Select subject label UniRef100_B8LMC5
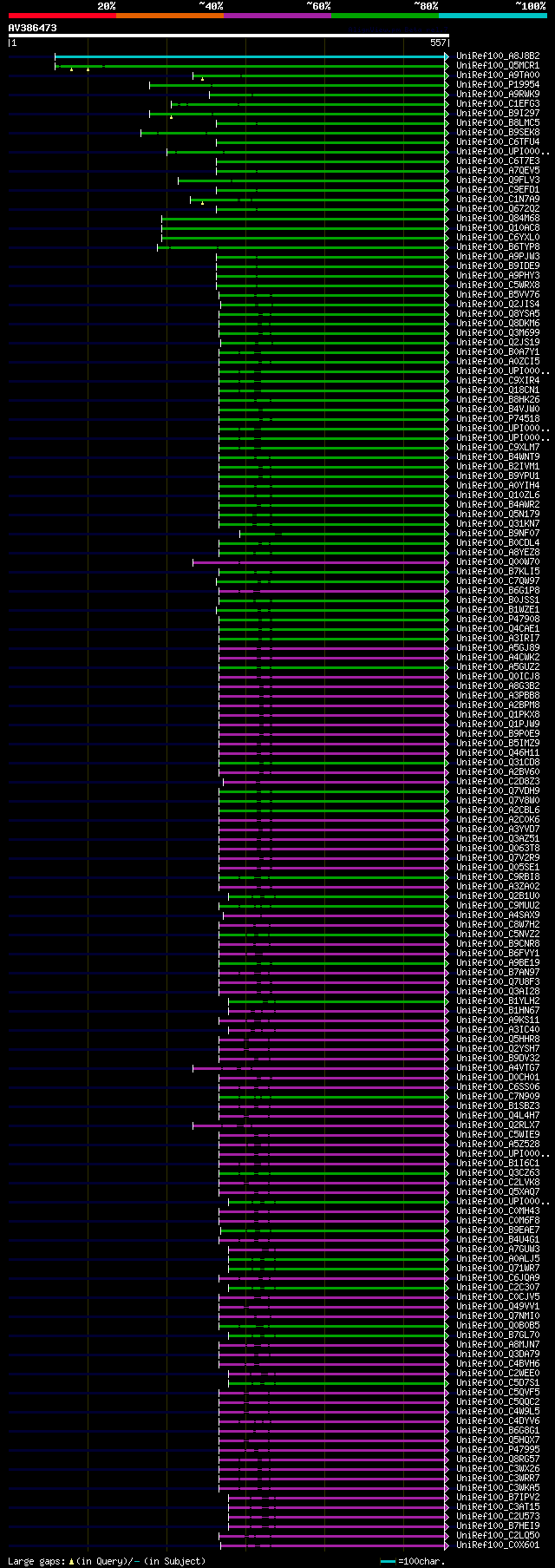The image size is (555, 1568). click(x=498, y=123)
